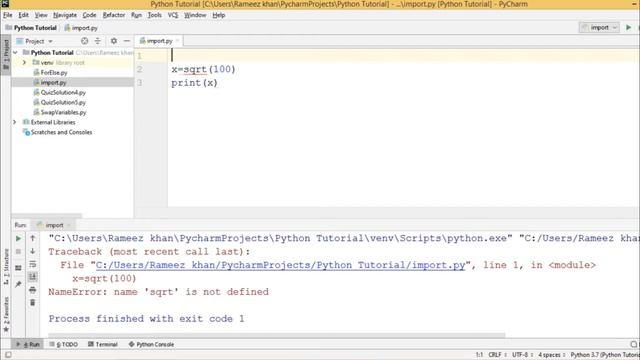Viewport: 640px width, 360px height.
Task: Click Python 3.7 interpreter in status bar
Action: pos(605,355)
